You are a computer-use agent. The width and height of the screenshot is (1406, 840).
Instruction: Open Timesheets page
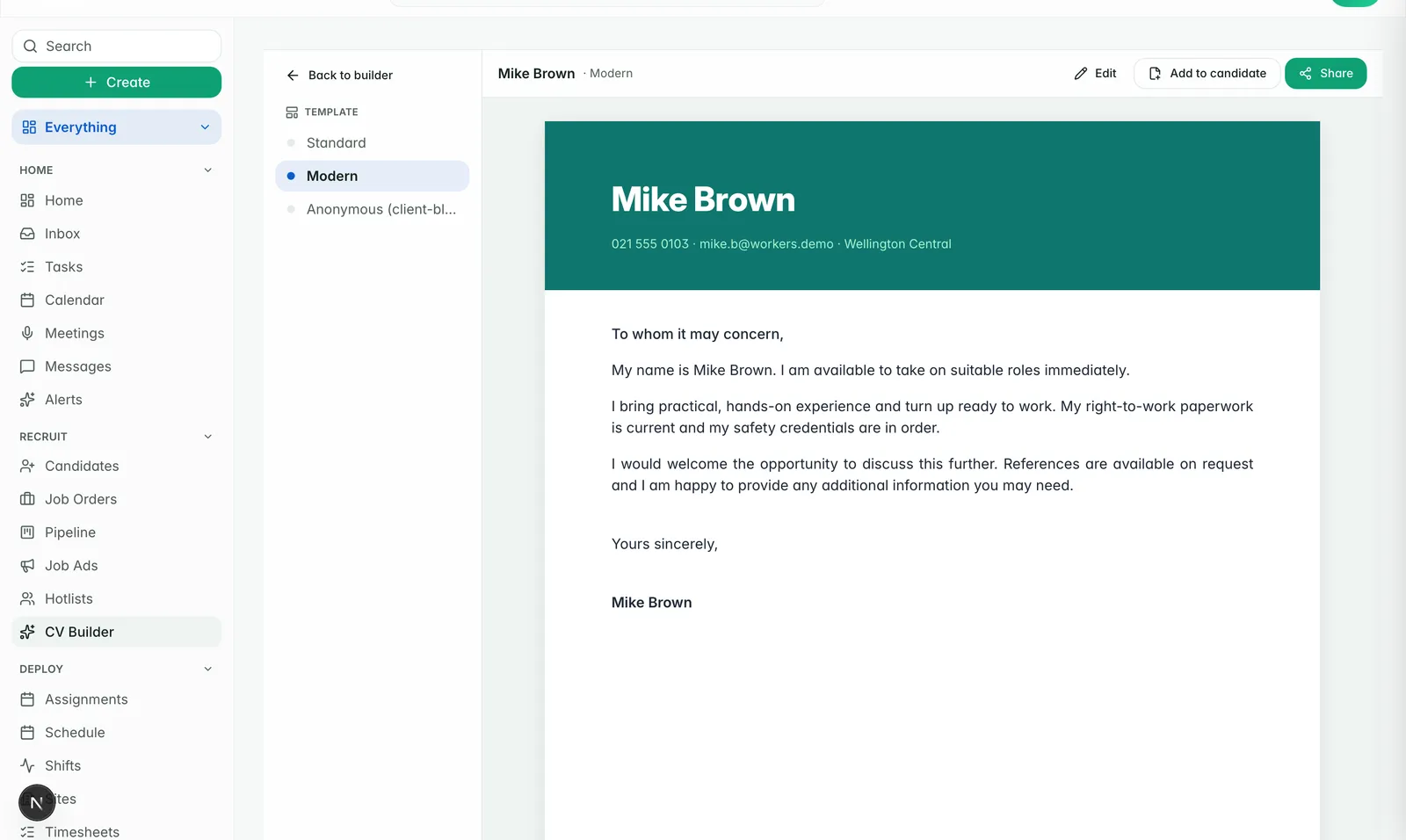117,831
